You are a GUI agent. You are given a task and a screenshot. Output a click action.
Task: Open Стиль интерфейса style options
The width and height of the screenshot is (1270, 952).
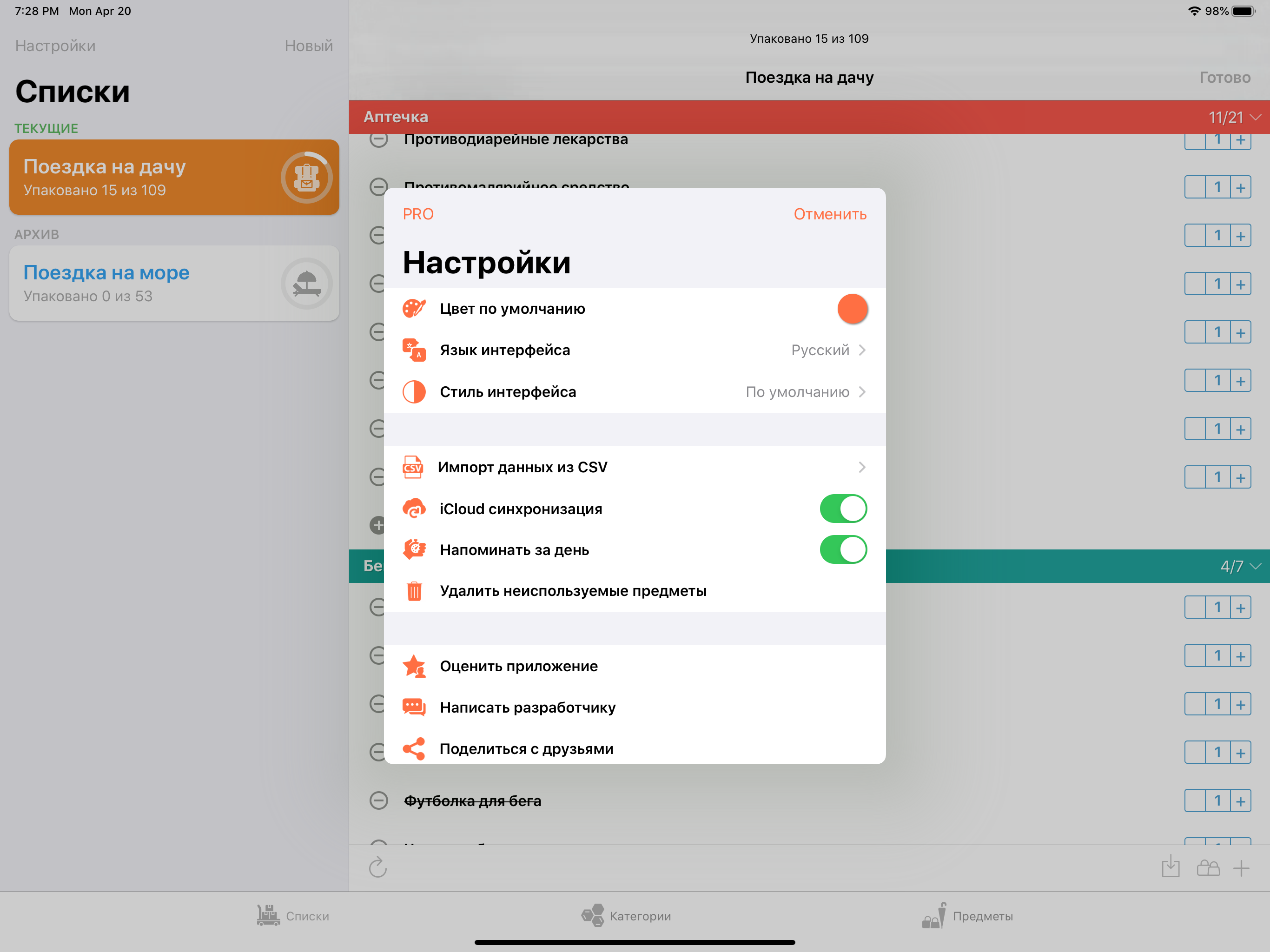pyautogui.click(x=635, y=392)
